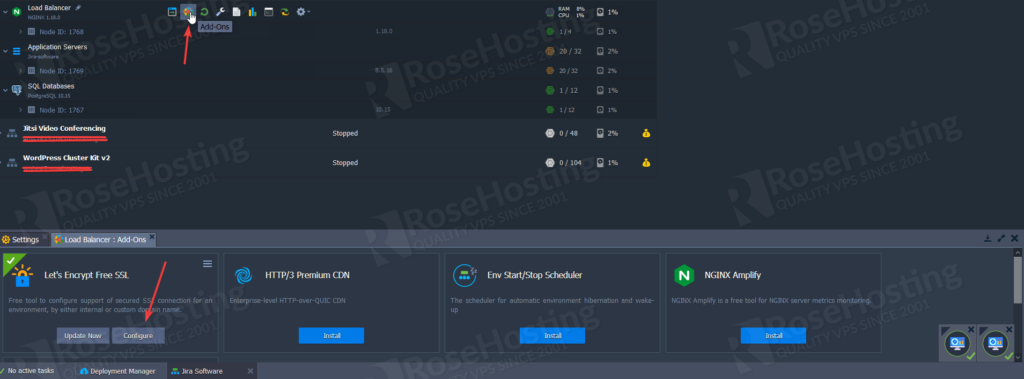The width and height of the screenshot is (1024, 379).
Task: Collapse the SQL Databases layer
Action: [5, 90]
